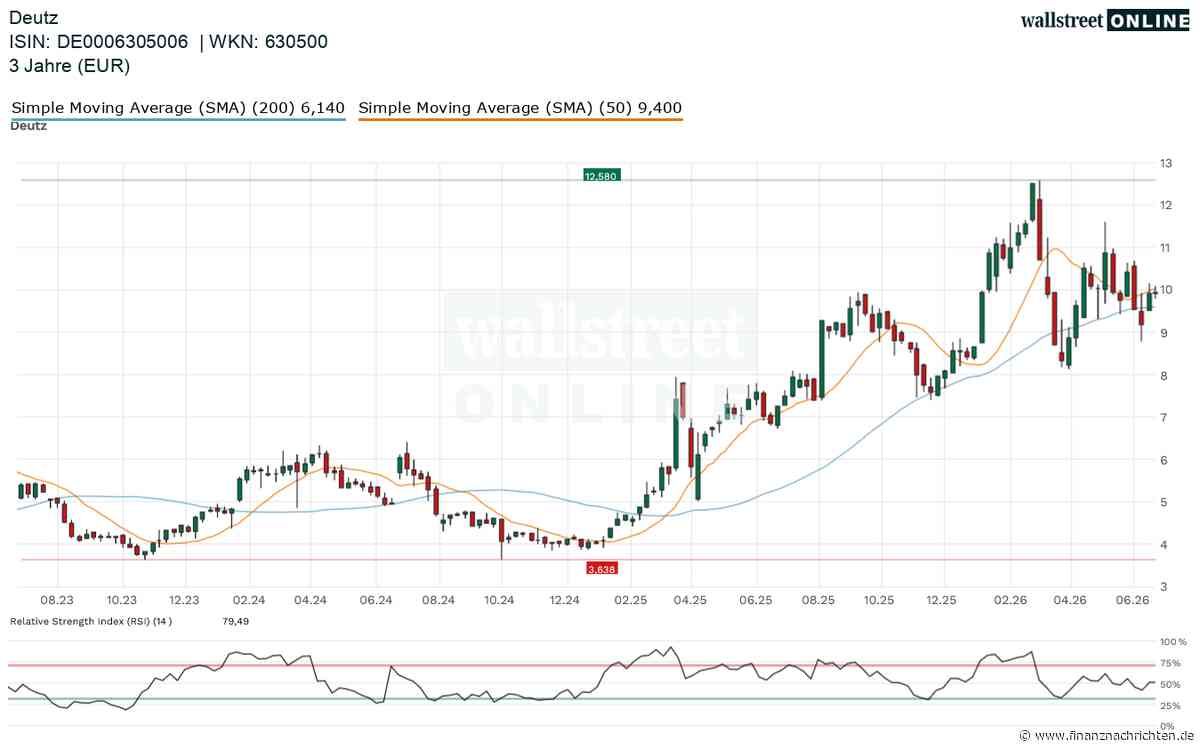Click the 3 Jahre (EUR) label
This screenshot has width=1200, height=750.
(70, 66)
